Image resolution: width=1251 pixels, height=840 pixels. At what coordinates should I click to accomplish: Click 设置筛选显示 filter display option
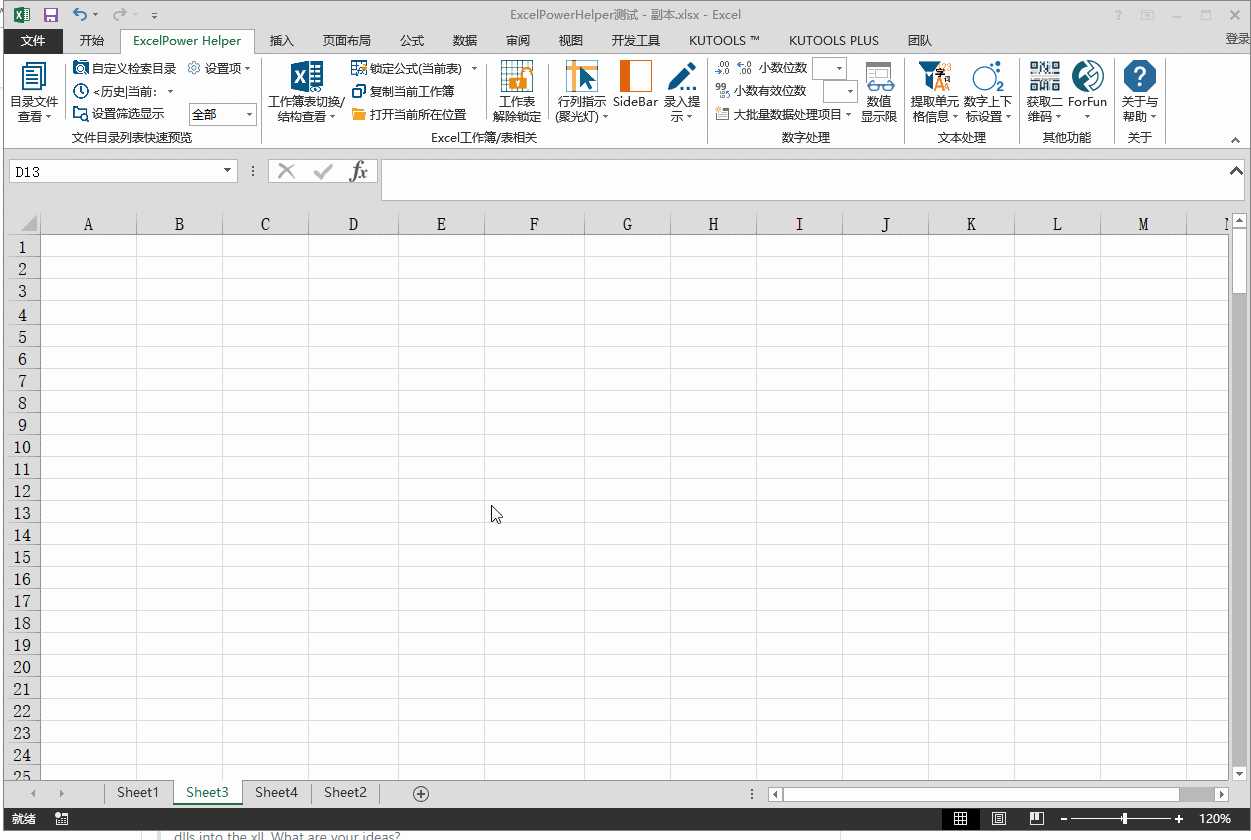point(118,114)
